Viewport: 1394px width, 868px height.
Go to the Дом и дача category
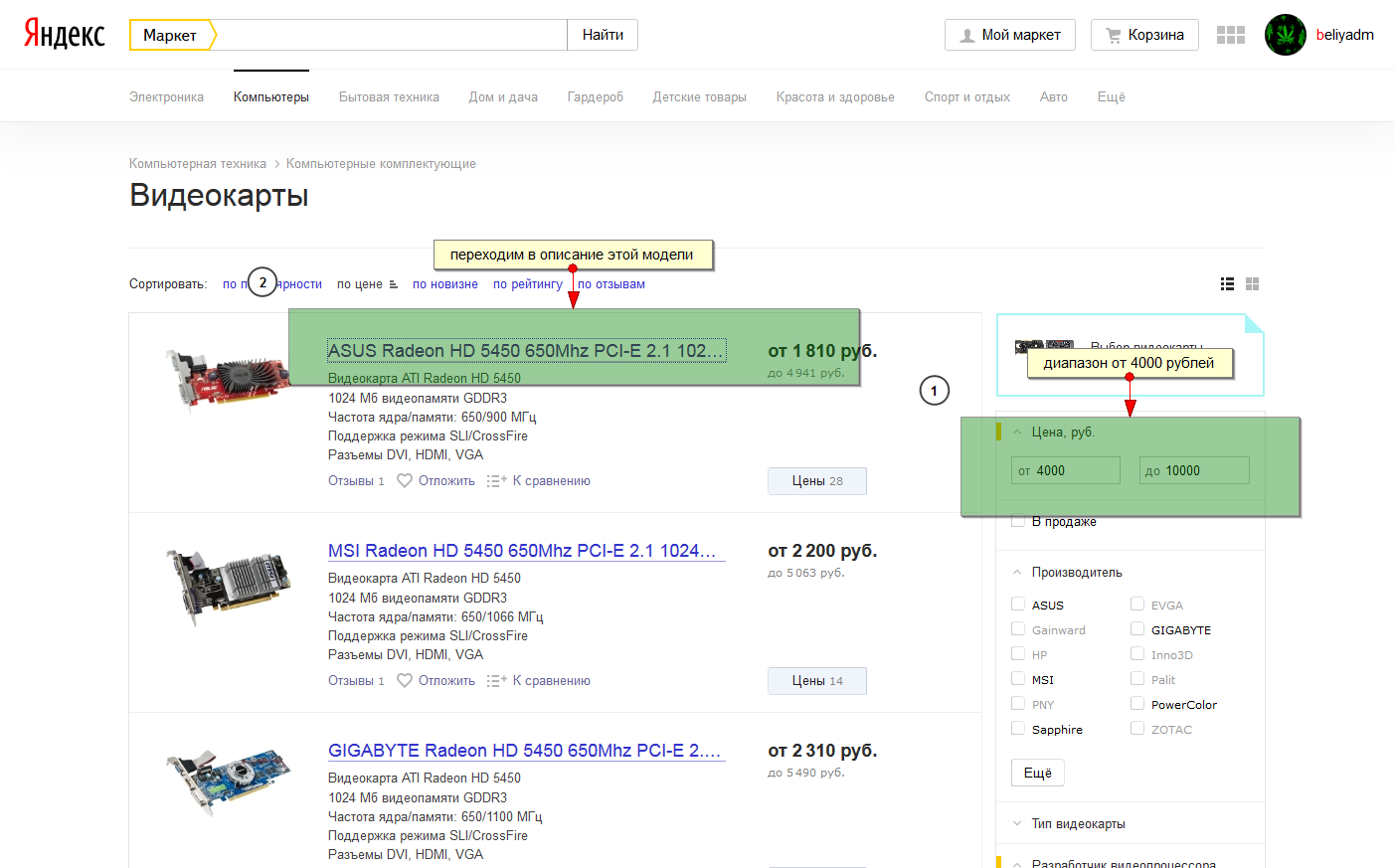point(503,97)
